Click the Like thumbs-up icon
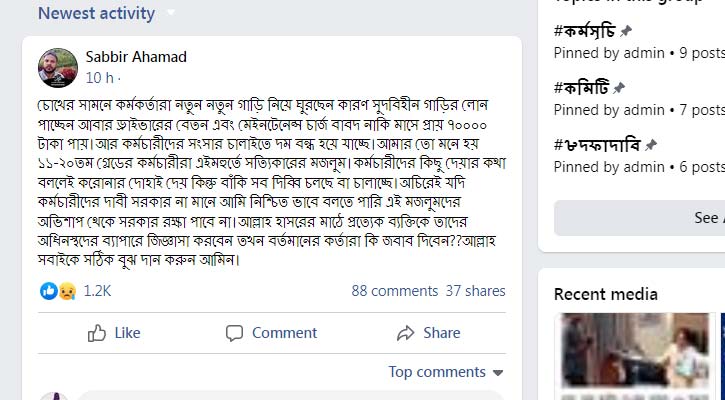Screen dimensions: 725x400 pos(97,333)
